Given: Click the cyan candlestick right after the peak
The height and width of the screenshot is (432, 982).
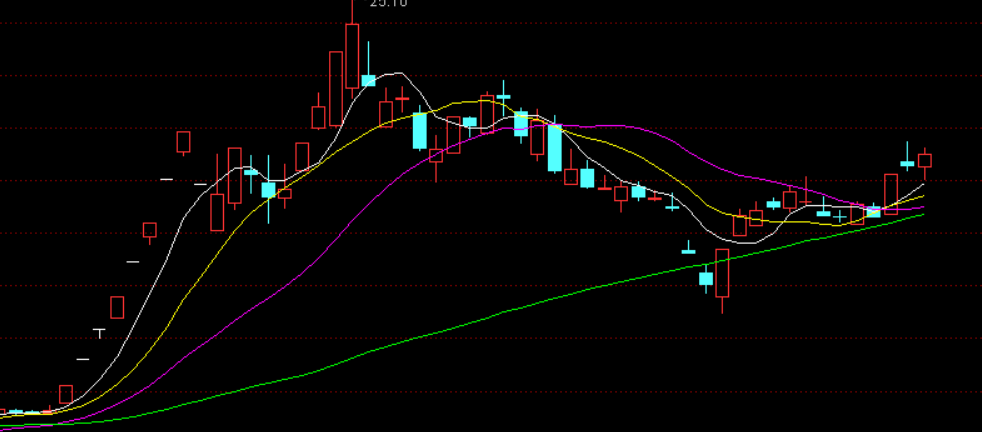Looking at the screenshot, I should [368, 80].
